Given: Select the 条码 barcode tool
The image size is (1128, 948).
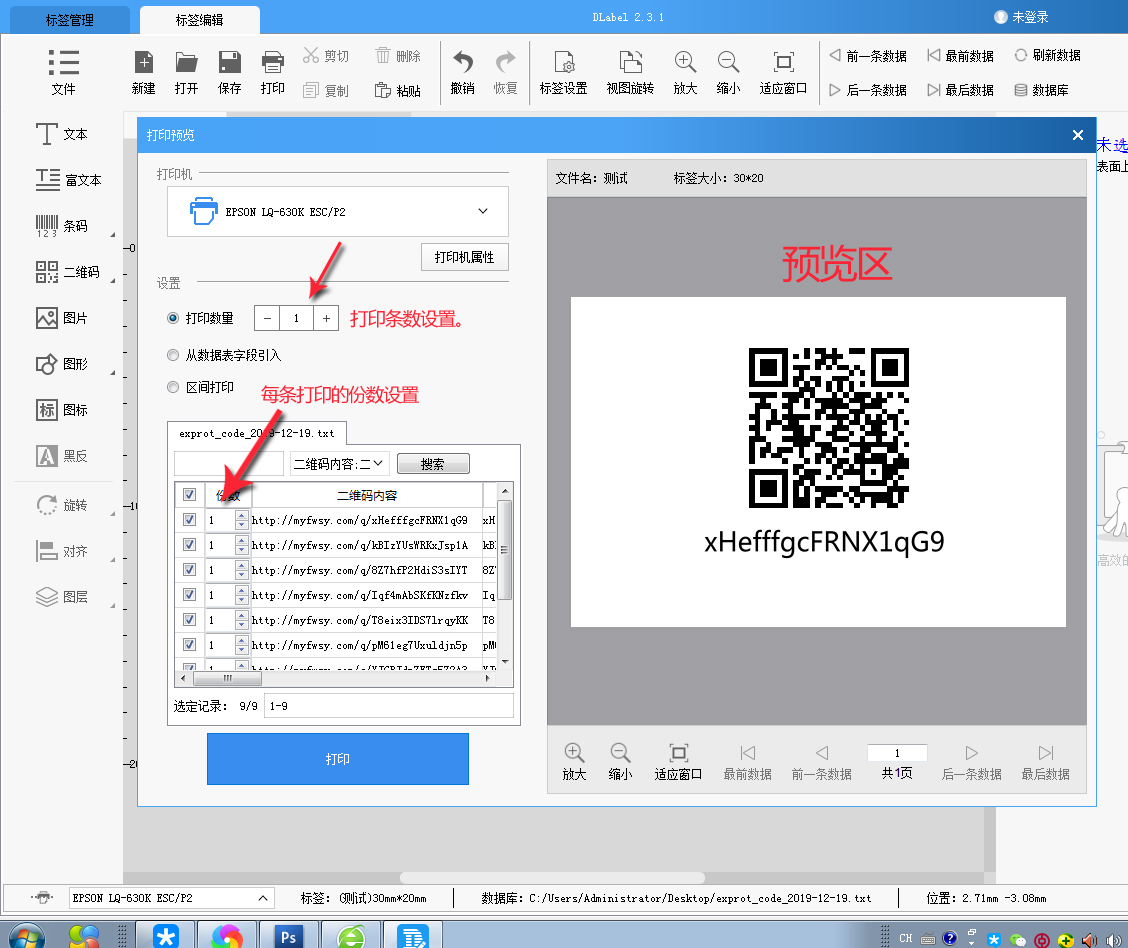Looking at the screenshot, I should (62, 226).
